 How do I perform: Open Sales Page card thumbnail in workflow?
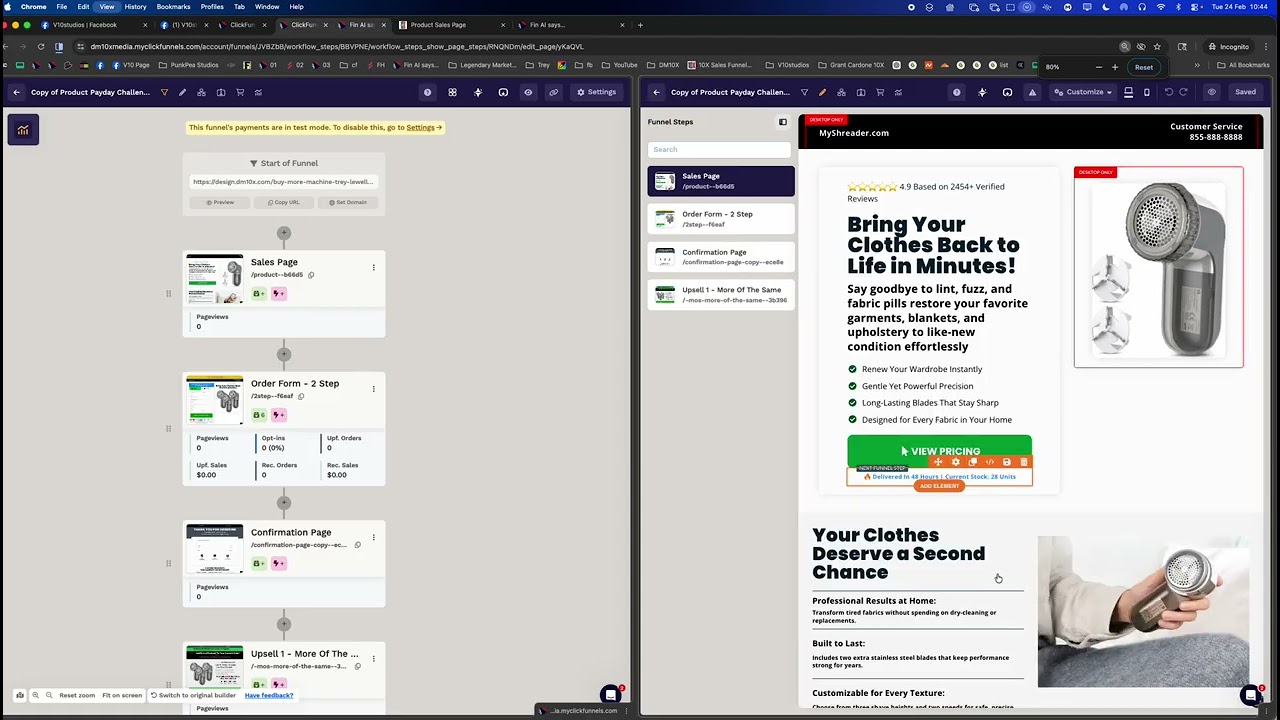214,279
